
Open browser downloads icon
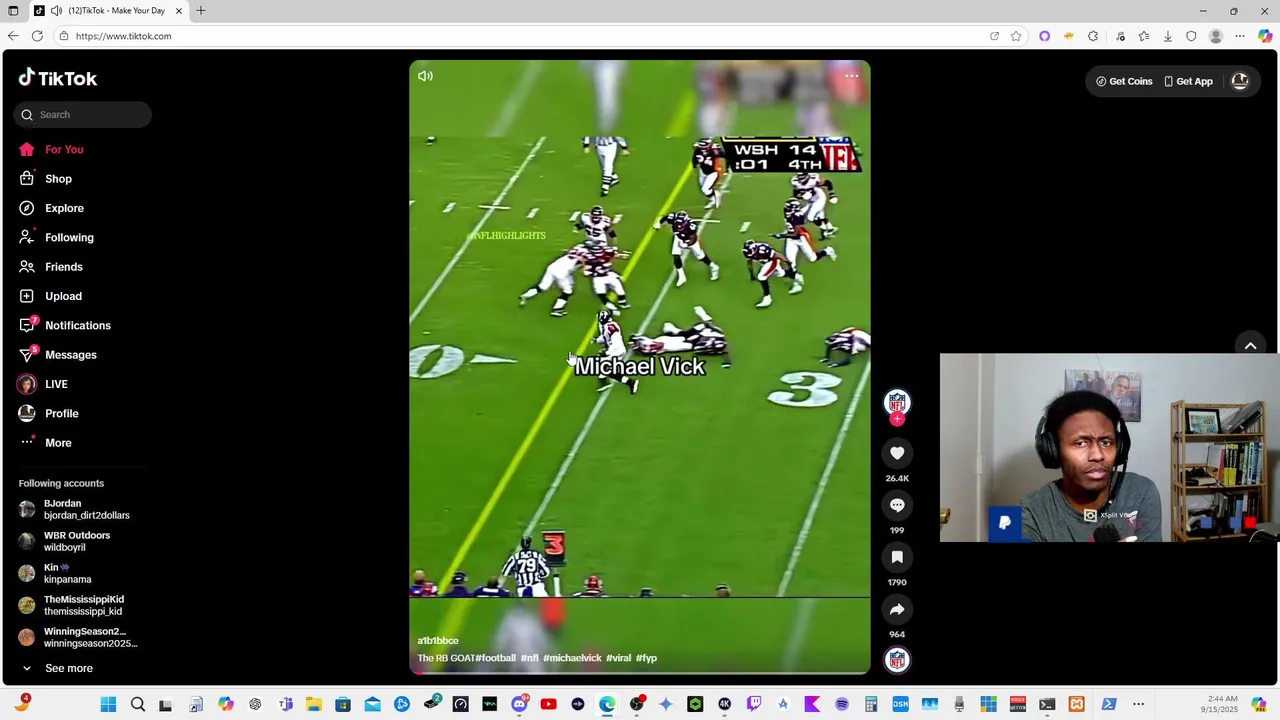pos(1167,36)
